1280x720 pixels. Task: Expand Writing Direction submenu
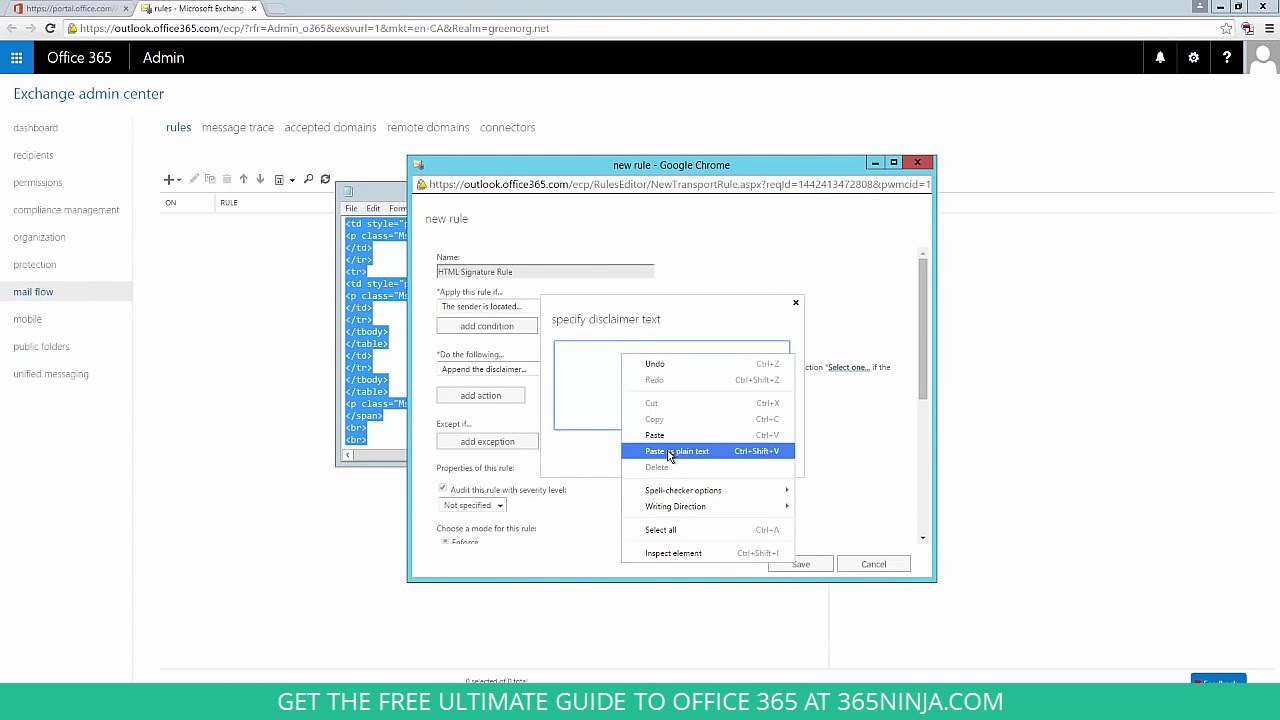coord(707,506)
